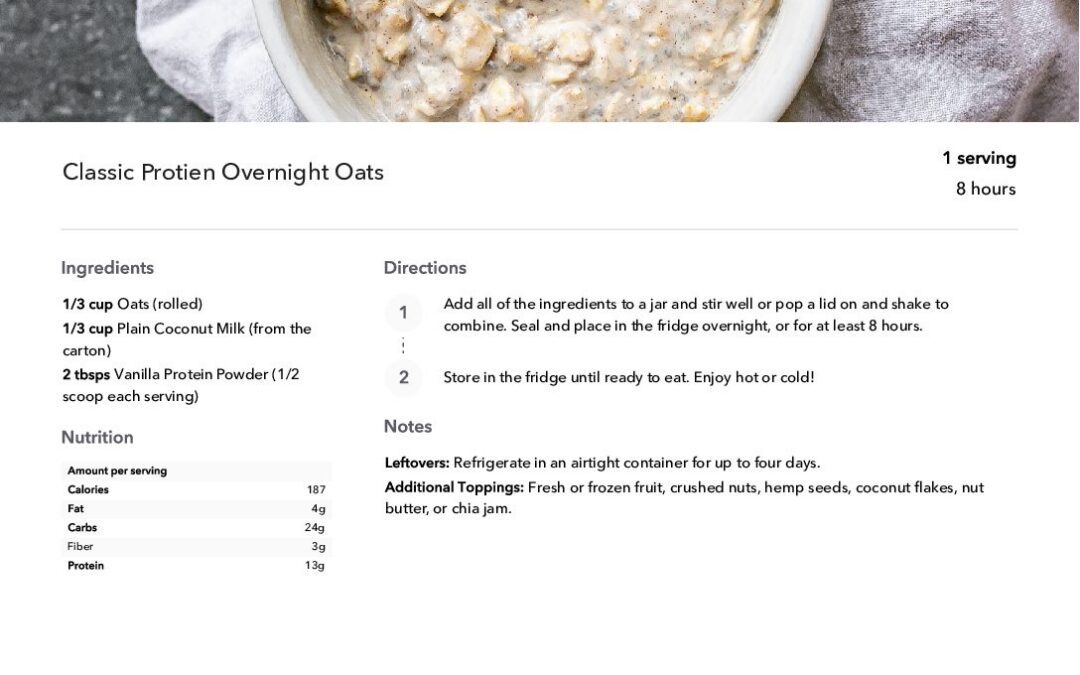Select the Vanilla Protein Powder ingredient
1080x675 pixels.
pyautogui.click(x=180, y=385)
